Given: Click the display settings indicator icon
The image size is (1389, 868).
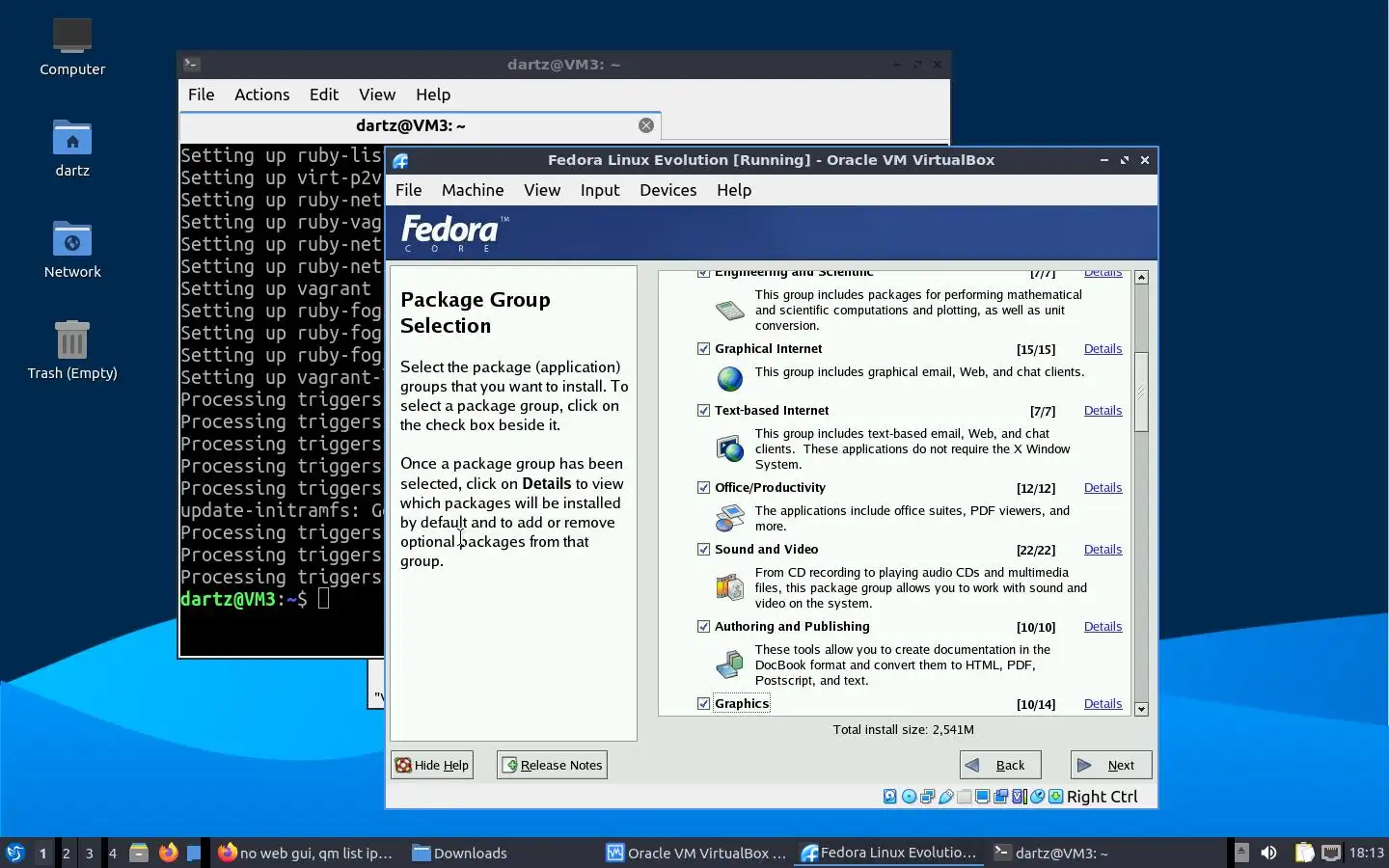Looking at the screenshot, I should point(982,797).
